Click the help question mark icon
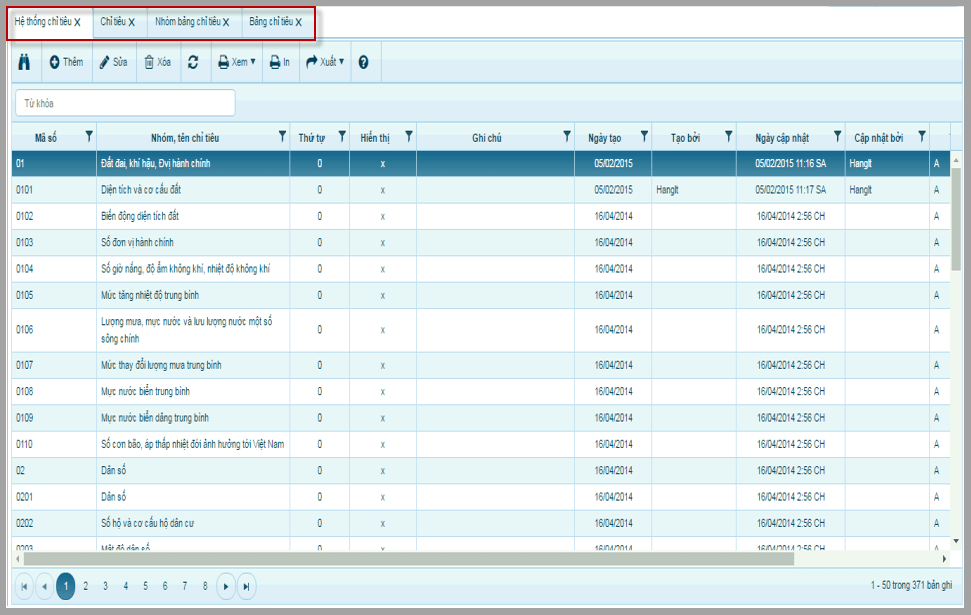Image resolution: width=971 pixels, height=615 pixels. (364, 62)
